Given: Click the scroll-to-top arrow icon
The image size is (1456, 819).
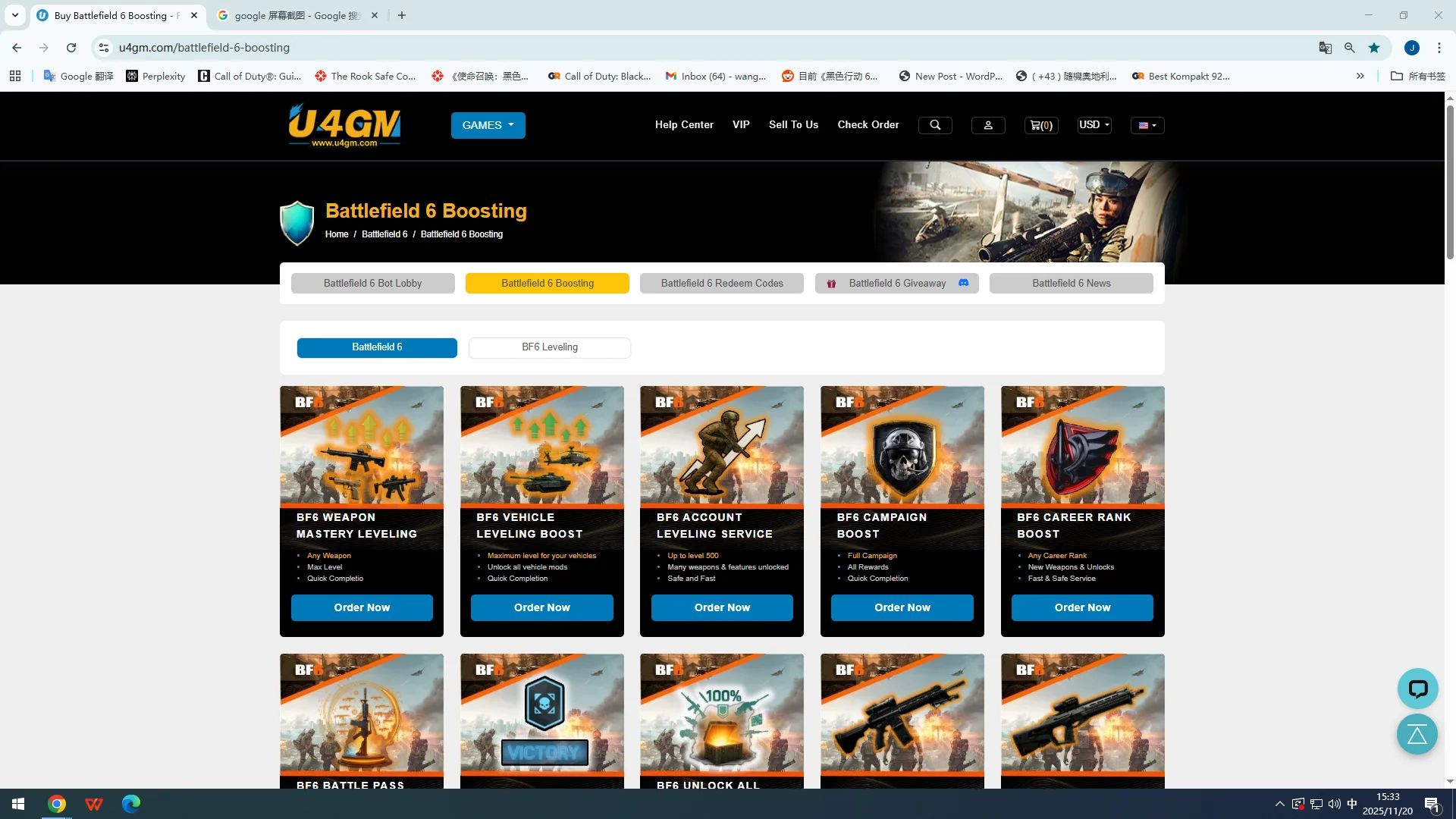Looking at the screenshot, I should tap(1417, 734).
